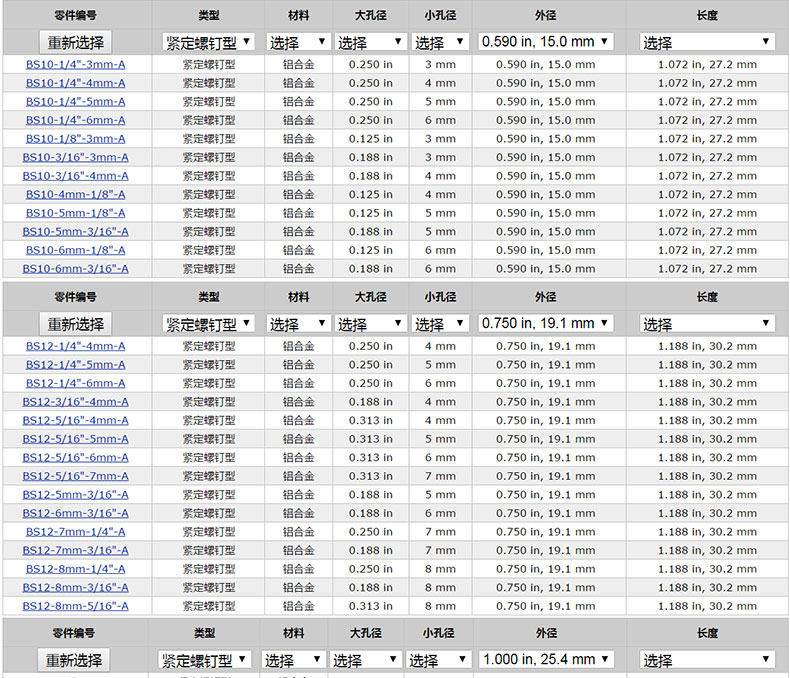Expand the 材料 dropdown in the first table
Screen dimensions: 790x678
tap(298, 42)
